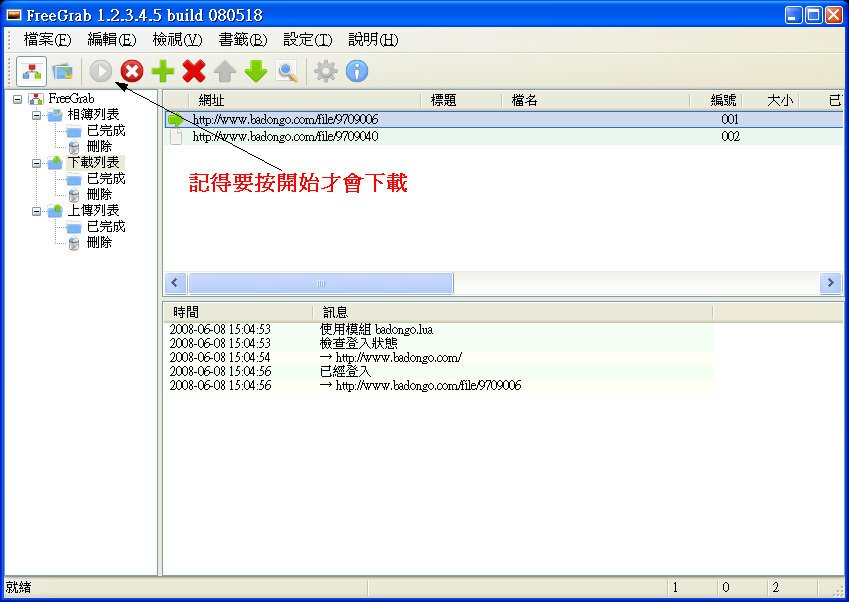
Task: Select 刪除 under 上傳列表
Action: click(x=100, y=242)
